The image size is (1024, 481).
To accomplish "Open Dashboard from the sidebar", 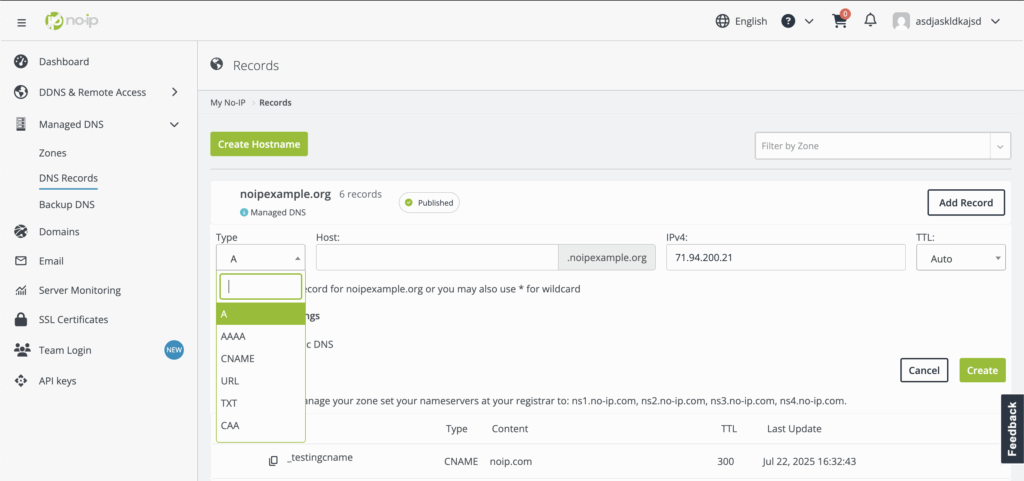I will click(x=63, y=62).
